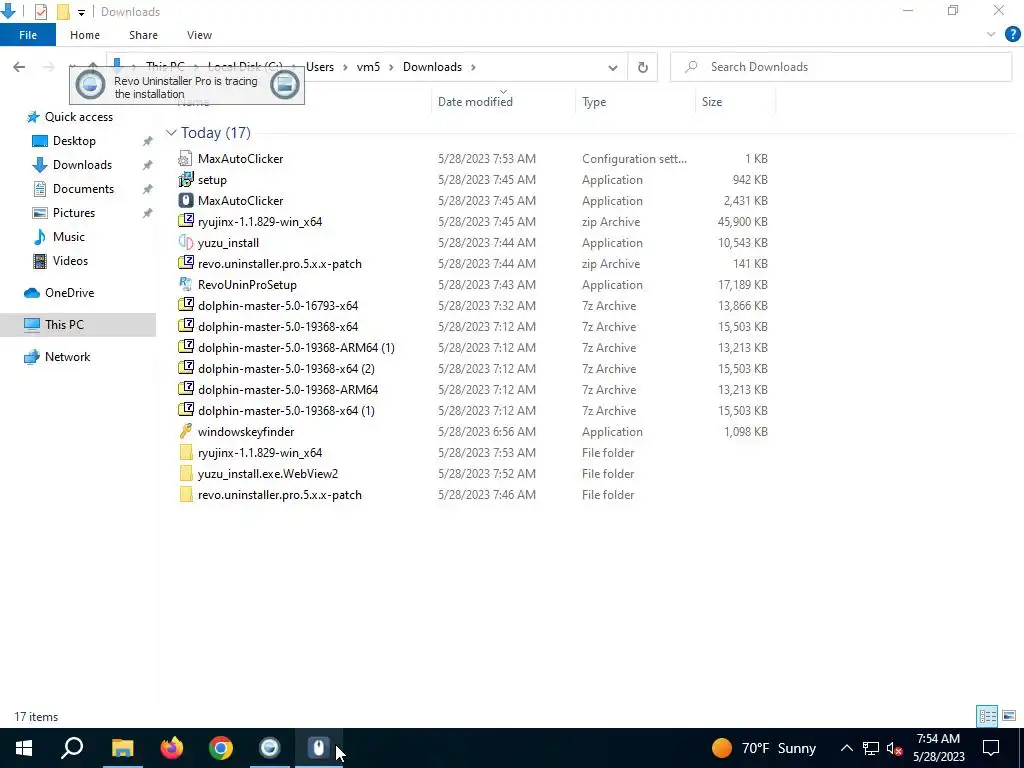Viewport: 1024px width, 768px height.
Task: Expand the ribbon chevron
Action: coord(991,35)
